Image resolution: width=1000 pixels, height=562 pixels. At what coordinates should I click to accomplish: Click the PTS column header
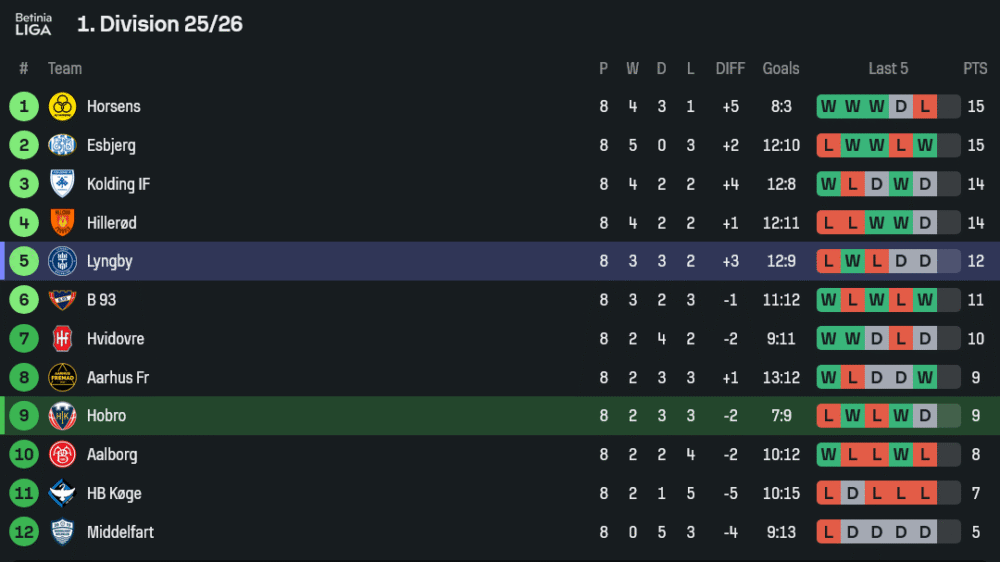[x=975, y=69]
